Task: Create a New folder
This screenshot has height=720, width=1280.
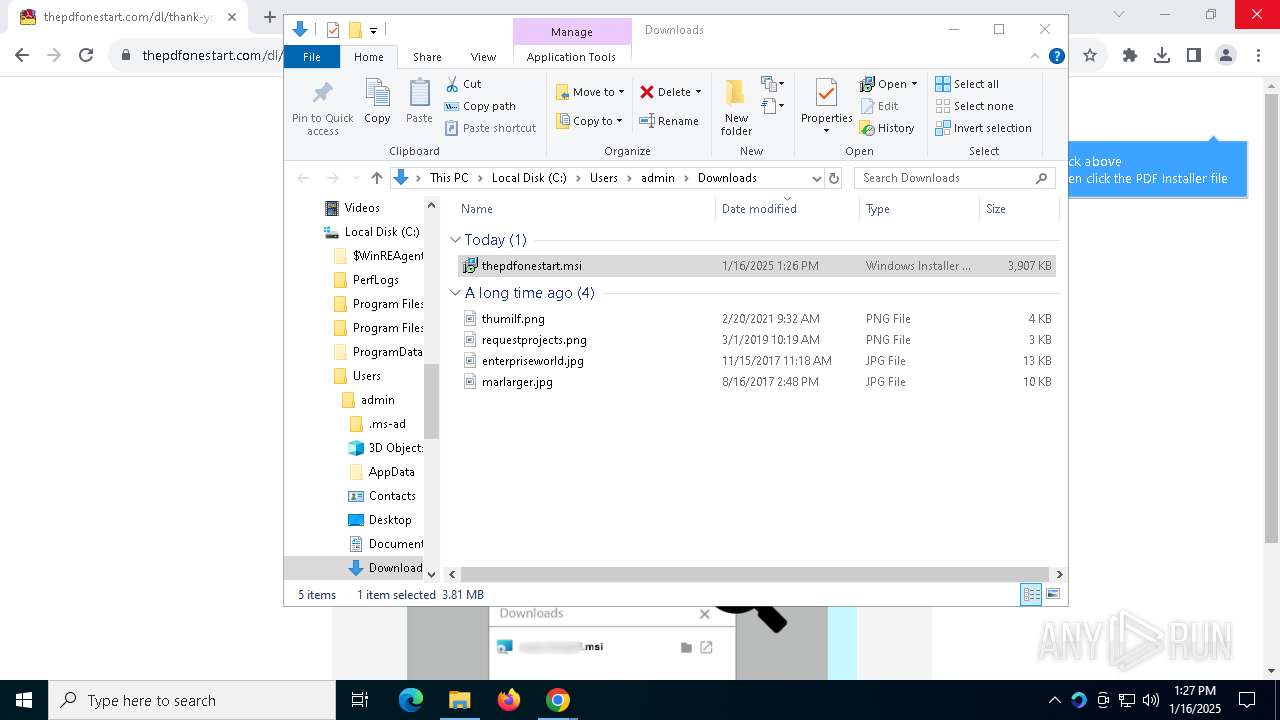Action: (x=736, y=107)
